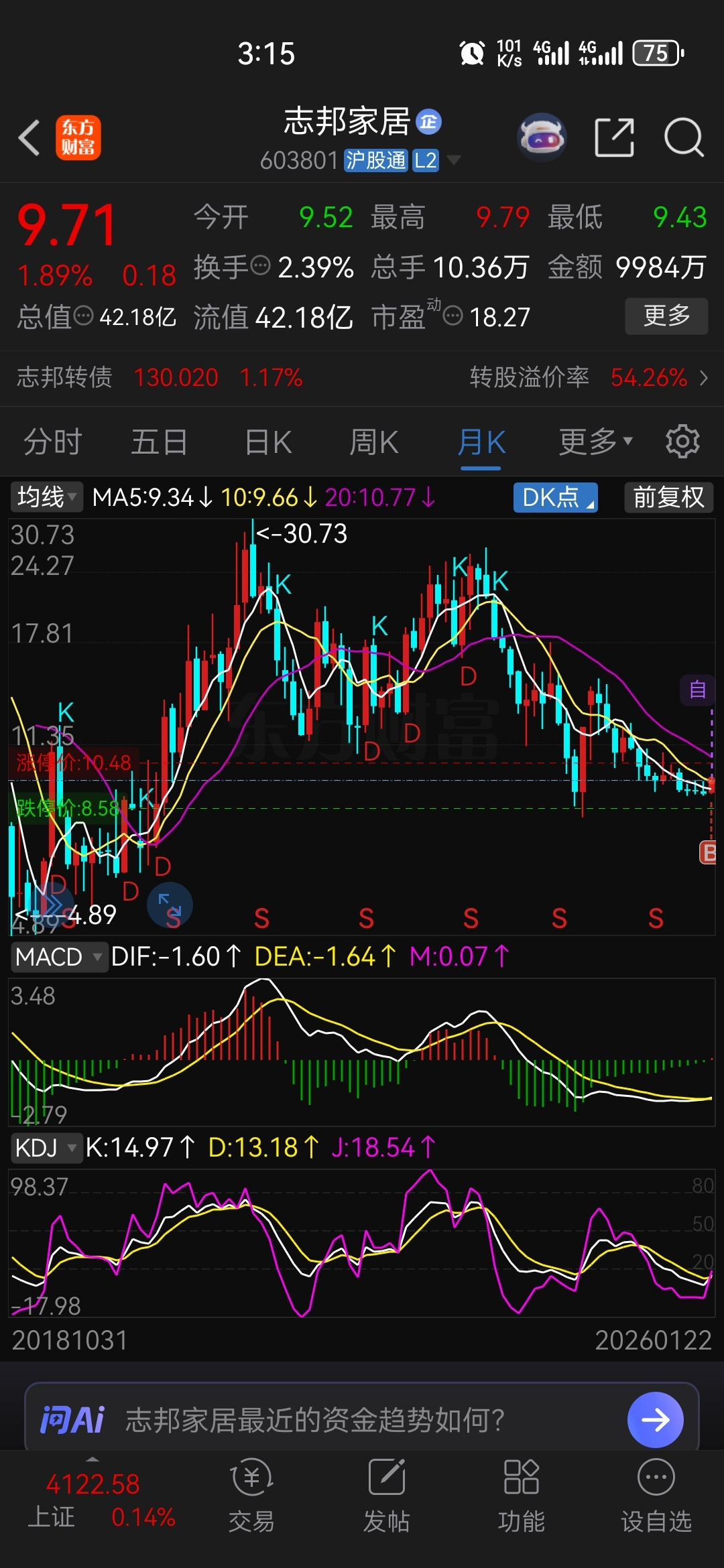Image resolution: width=724 pixels, height=1568 pixels.
Task: Switch the 前复权 adjustment mode
Action: click(x=668, y=497)
